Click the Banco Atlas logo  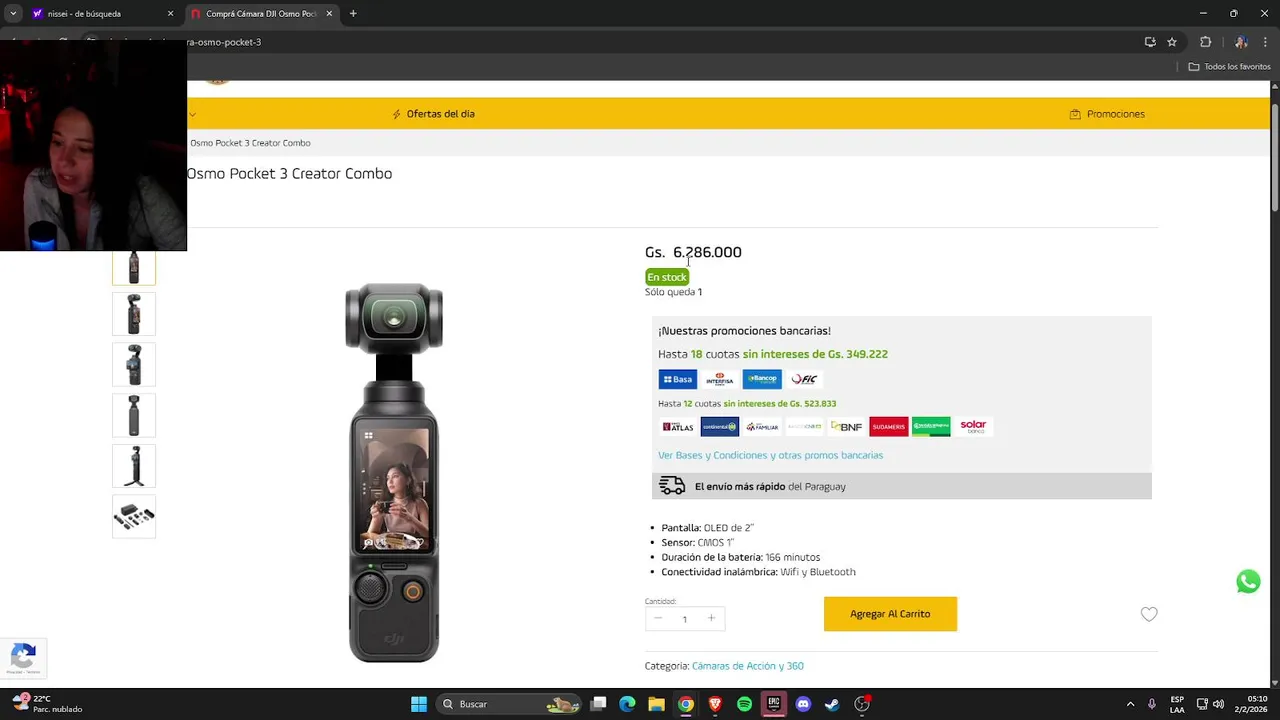(677, 426)
